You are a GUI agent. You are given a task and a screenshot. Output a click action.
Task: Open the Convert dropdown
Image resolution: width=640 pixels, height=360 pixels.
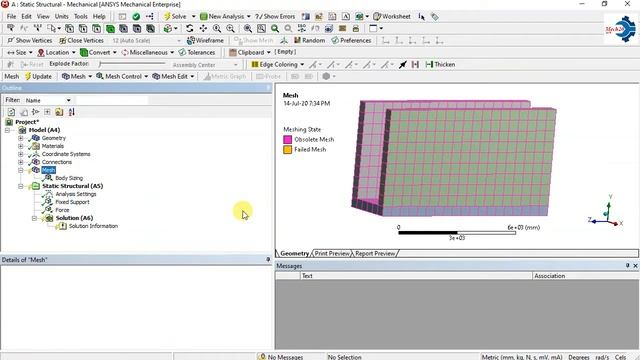[98, 52]
